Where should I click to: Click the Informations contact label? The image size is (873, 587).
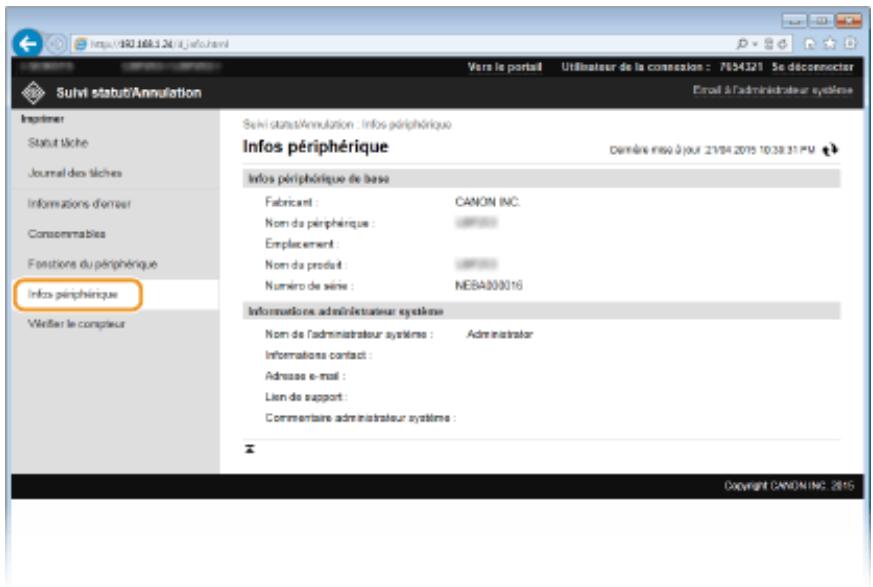[318, 355]
